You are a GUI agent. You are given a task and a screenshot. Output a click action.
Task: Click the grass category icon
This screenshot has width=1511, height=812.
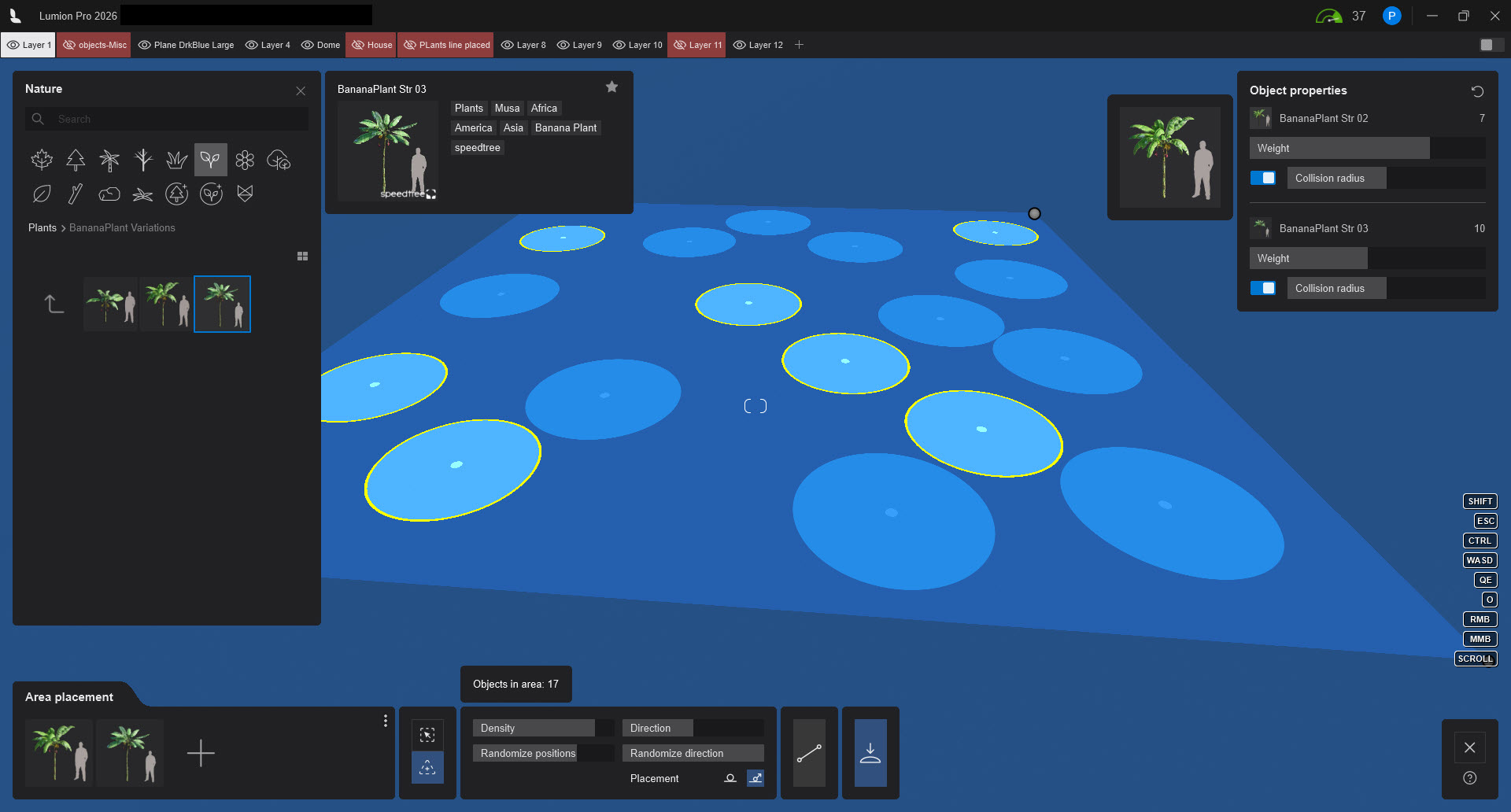click(176, 160)
